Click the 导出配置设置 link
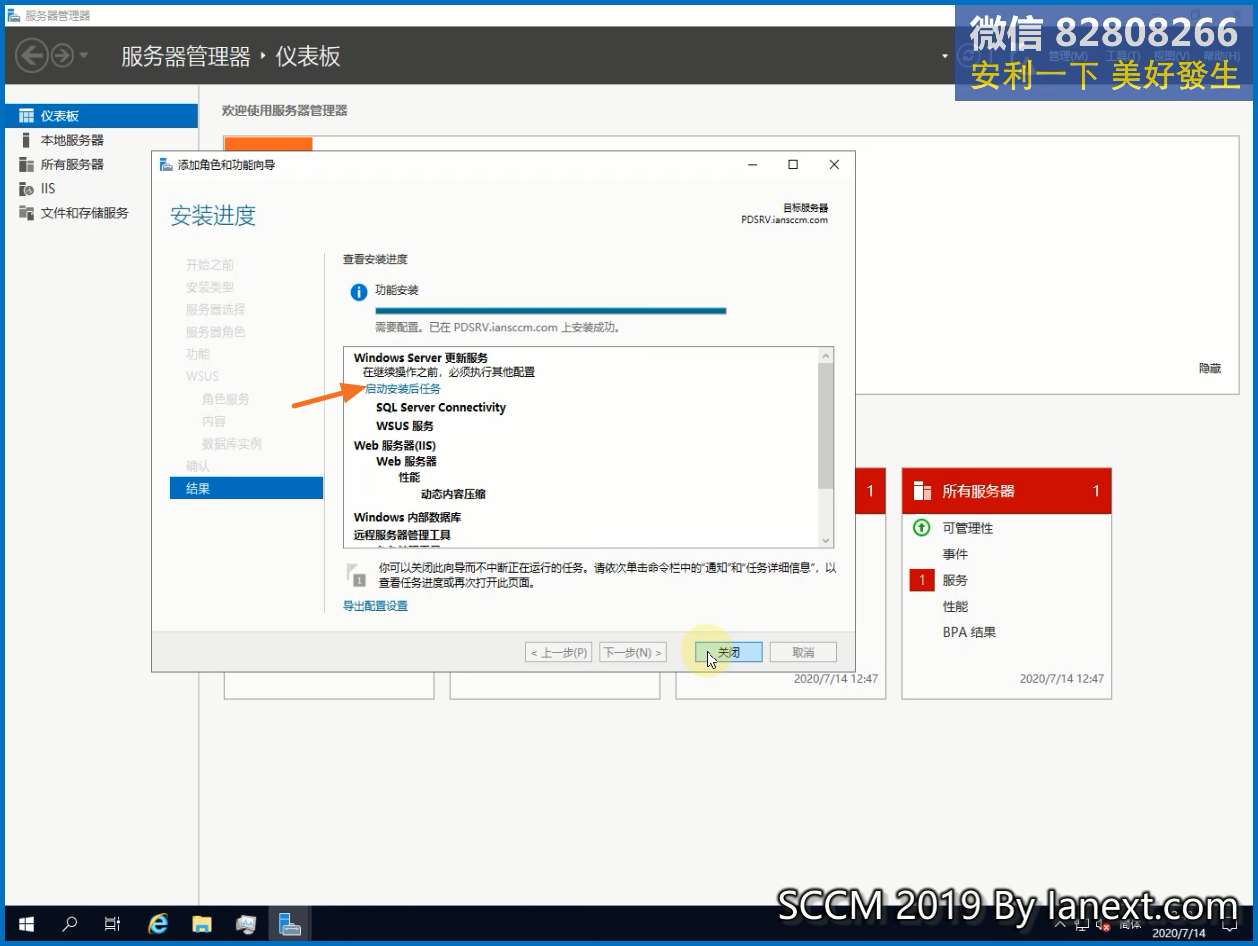The height and width of the screenshot is (946, 1258). click(x=375, y=606)
